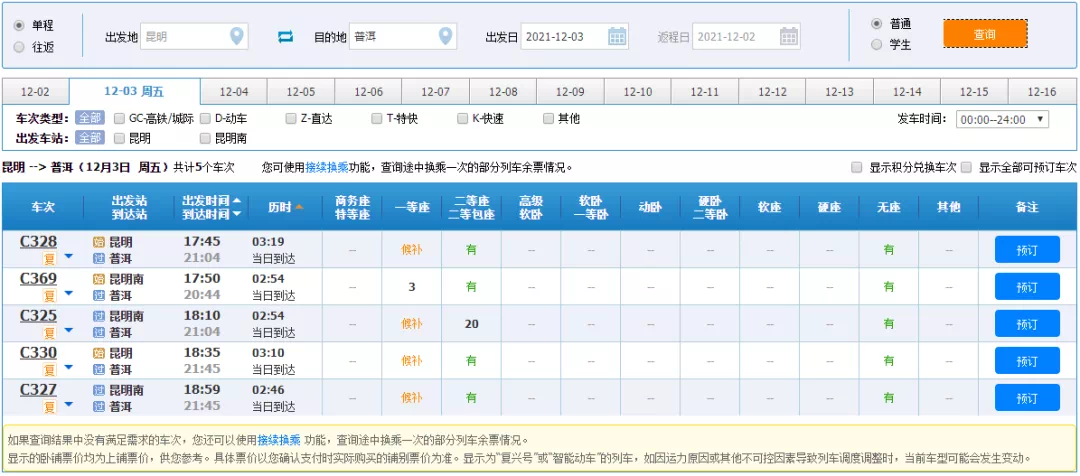Screen dimensions: 1080x476
Task: Click the sort arrow beside 历时 header
Action: click(299, 207)
